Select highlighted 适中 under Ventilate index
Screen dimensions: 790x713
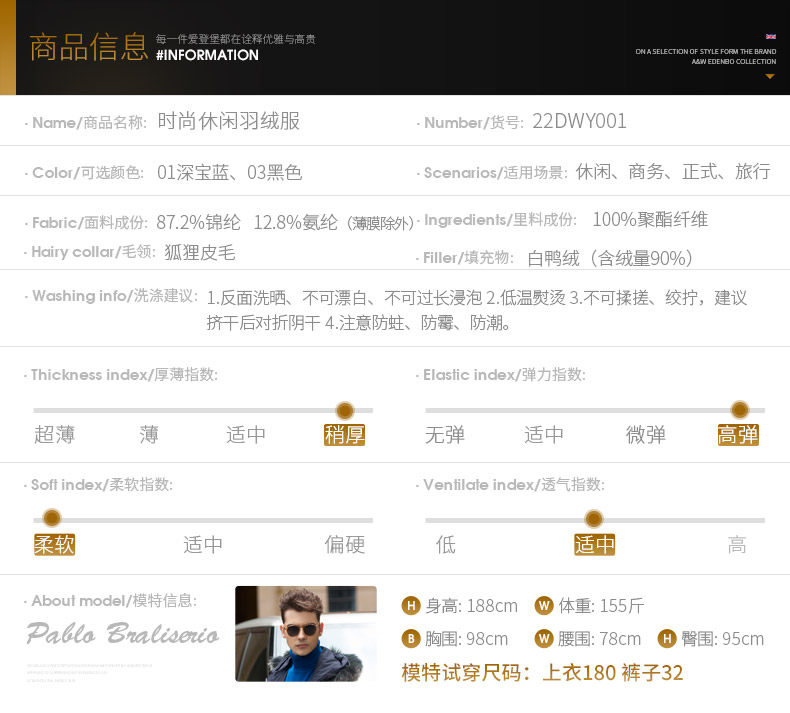pos(595,545)
